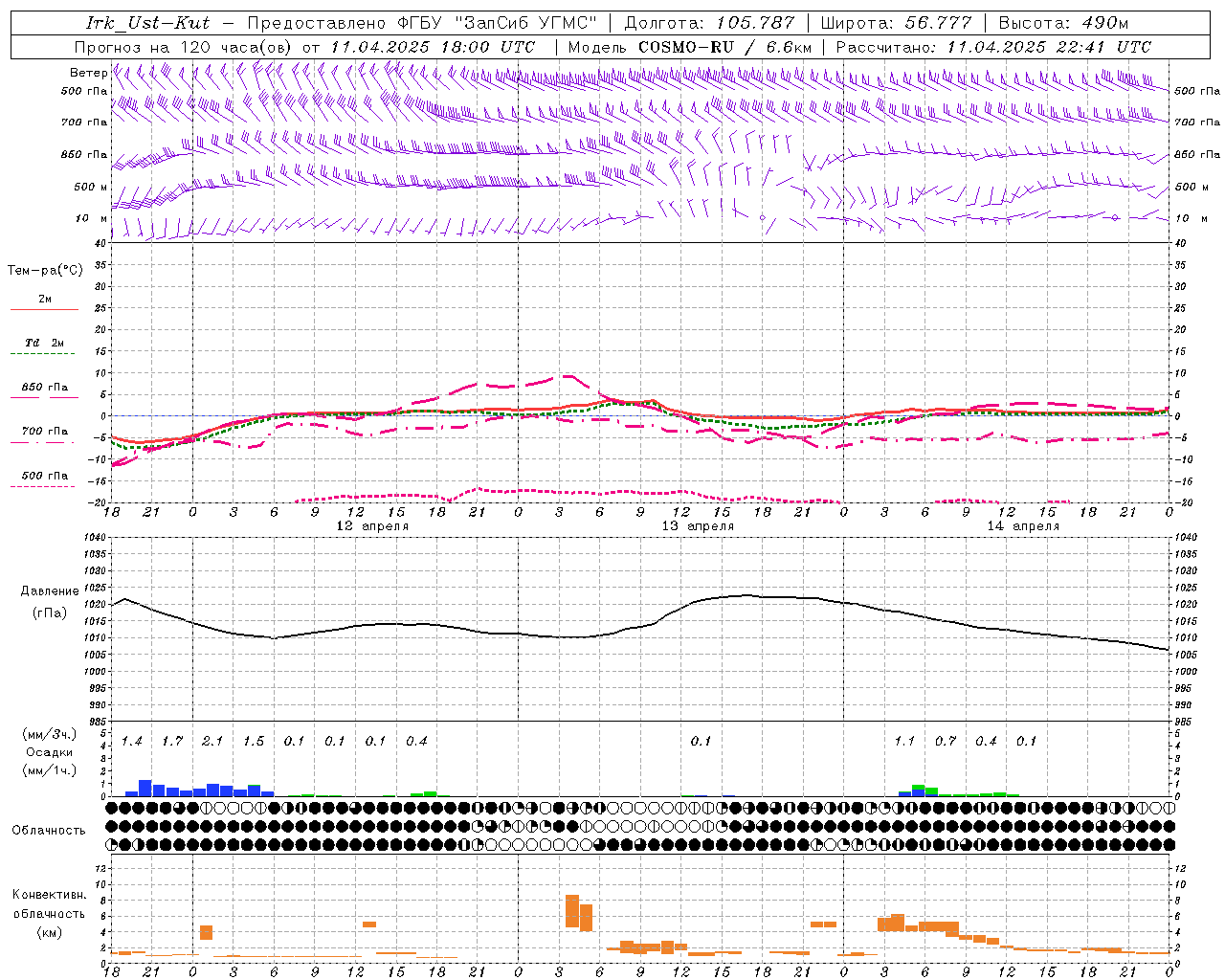Click the Конвективн. облачность label
The height and width of the screenshot is (980, 1225).
49,904
